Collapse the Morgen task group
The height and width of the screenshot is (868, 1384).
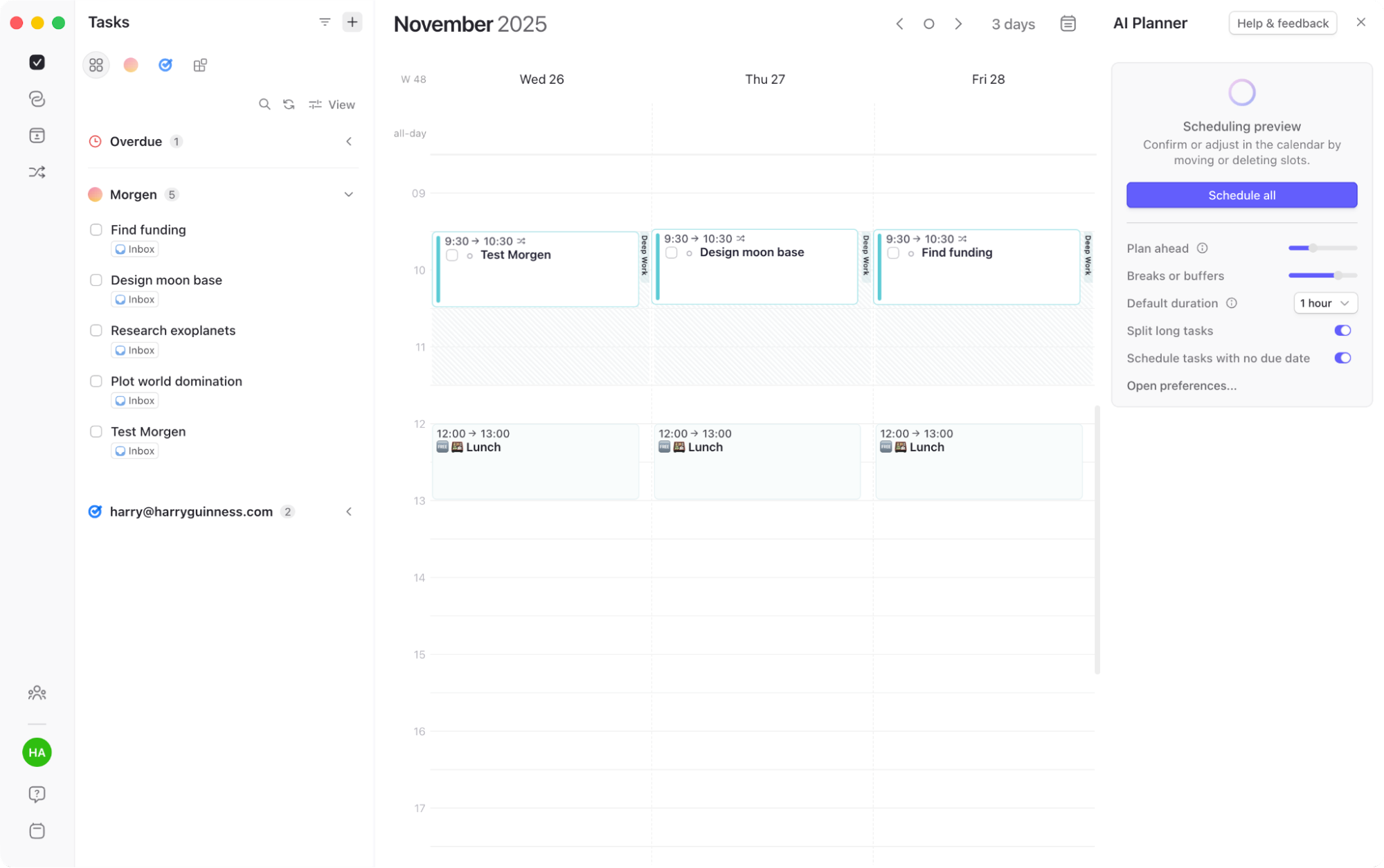tap(349, 194)
